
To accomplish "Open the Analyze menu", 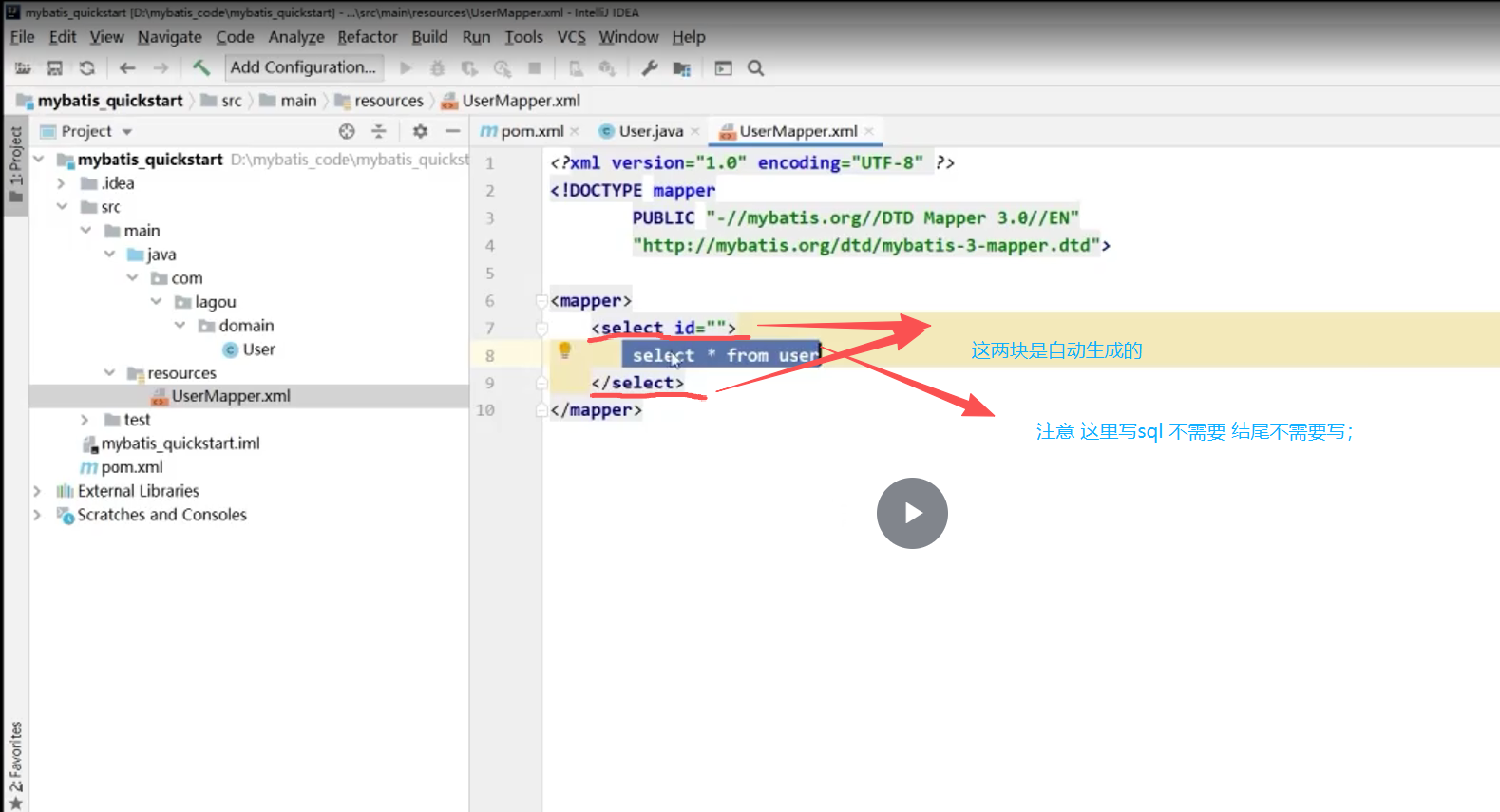I will click(x=296, y=37).
